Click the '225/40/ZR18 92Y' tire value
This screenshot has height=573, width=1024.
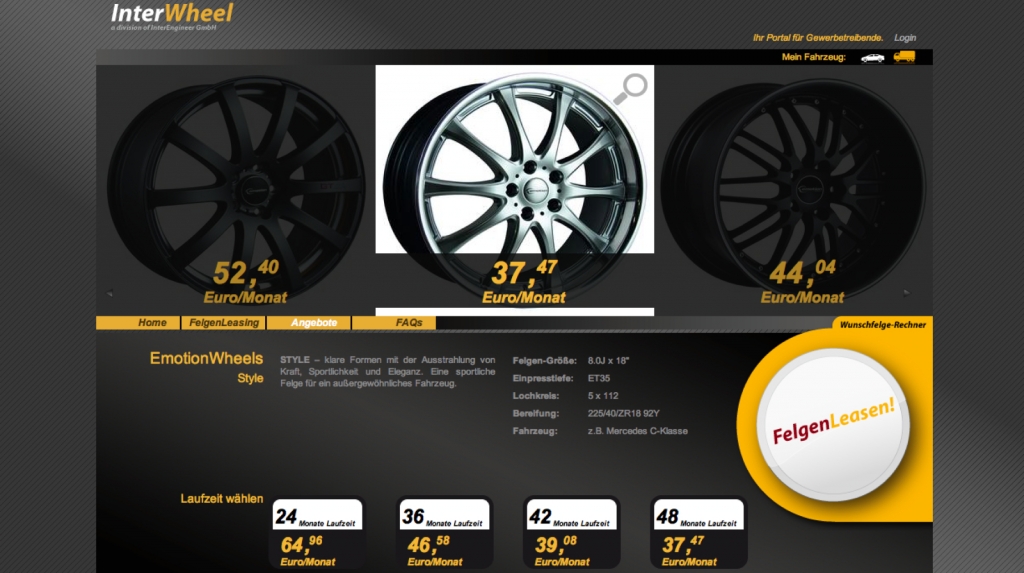click(x=624, y=414)
